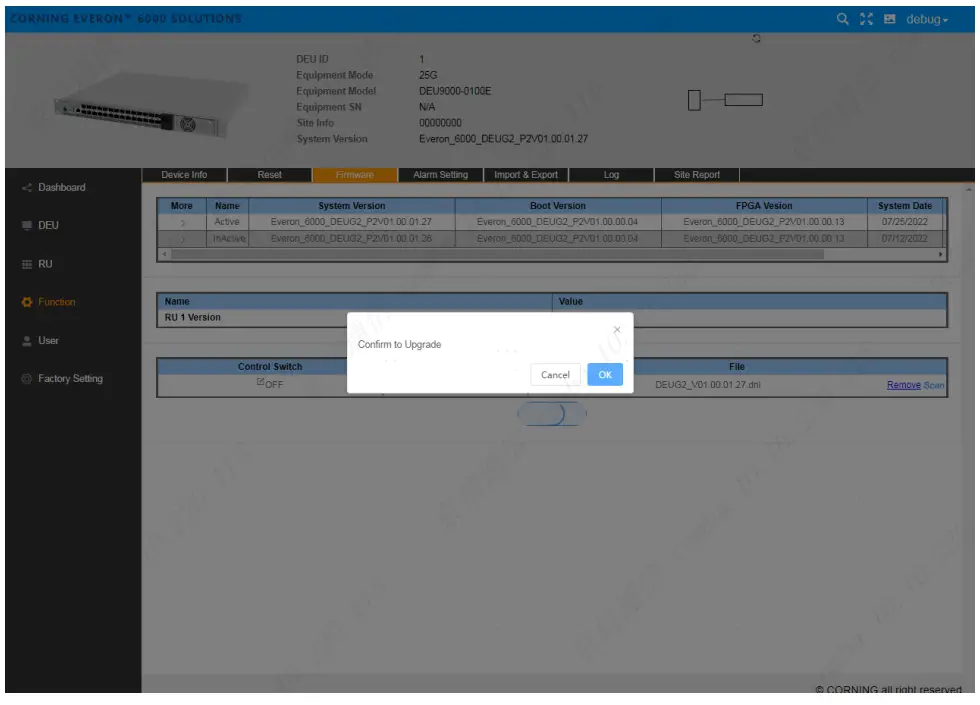Screen dimensions: 980x705
Task: Click the search magnifier icon in header
Action: (842, 19)
